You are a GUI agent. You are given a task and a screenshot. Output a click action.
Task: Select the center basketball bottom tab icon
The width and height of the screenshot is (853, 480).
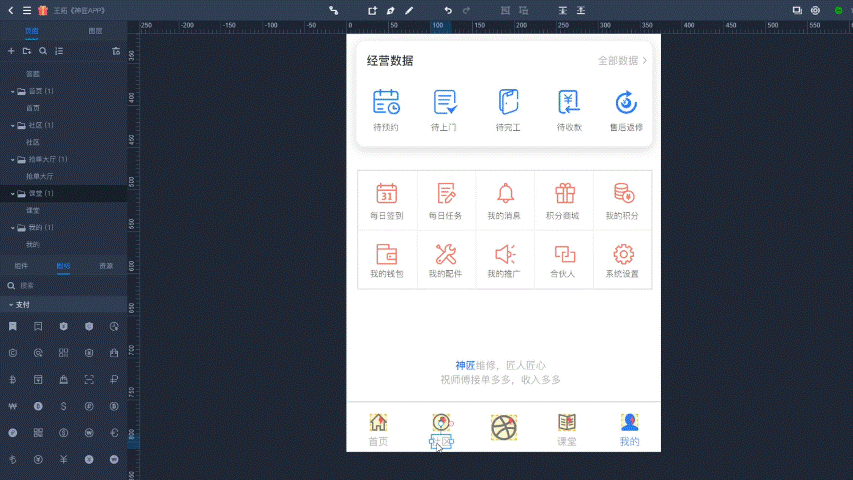504,427
